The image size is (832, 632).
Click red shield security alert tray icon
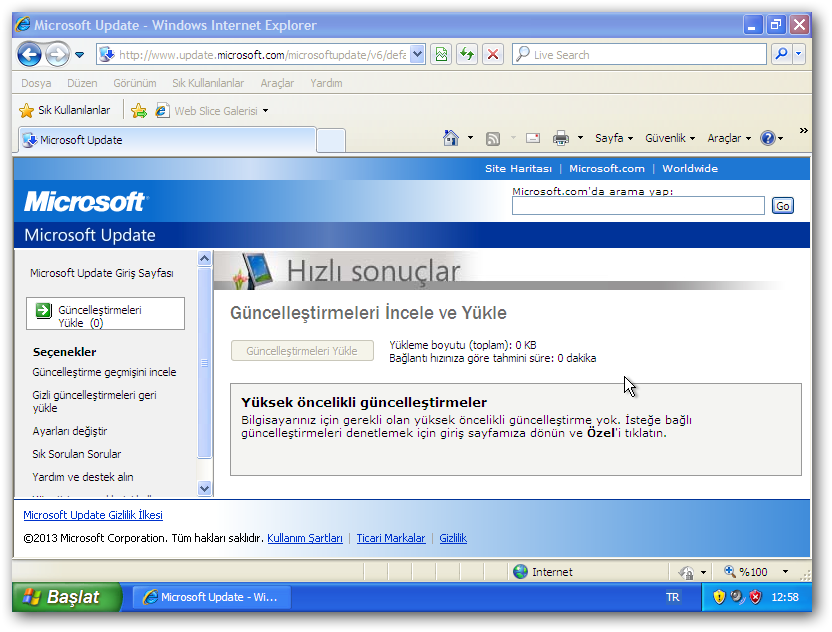(x=756, y=597)
